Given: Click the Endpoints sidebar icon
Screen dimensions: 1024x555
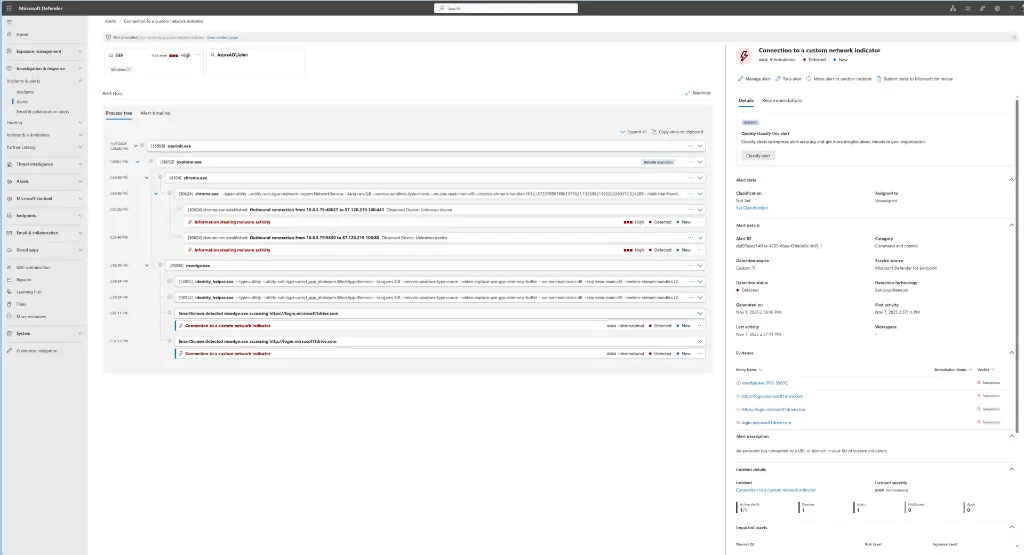Looking at the screenshot, I should pos(9,215).
